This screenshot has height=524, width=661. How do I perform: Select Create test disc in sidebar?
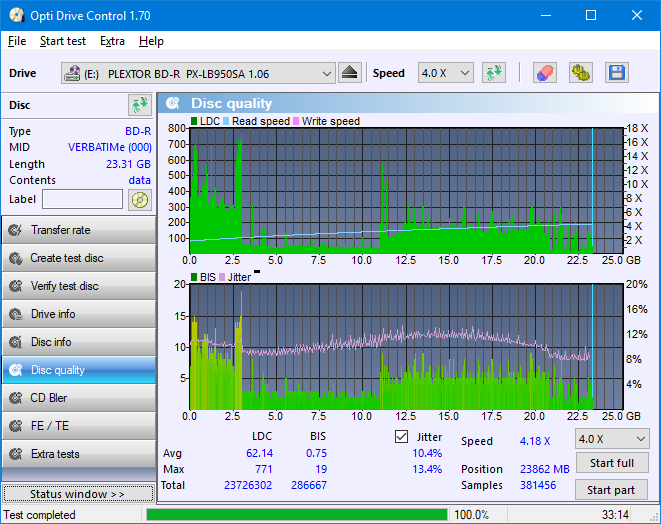pos(79,258)
